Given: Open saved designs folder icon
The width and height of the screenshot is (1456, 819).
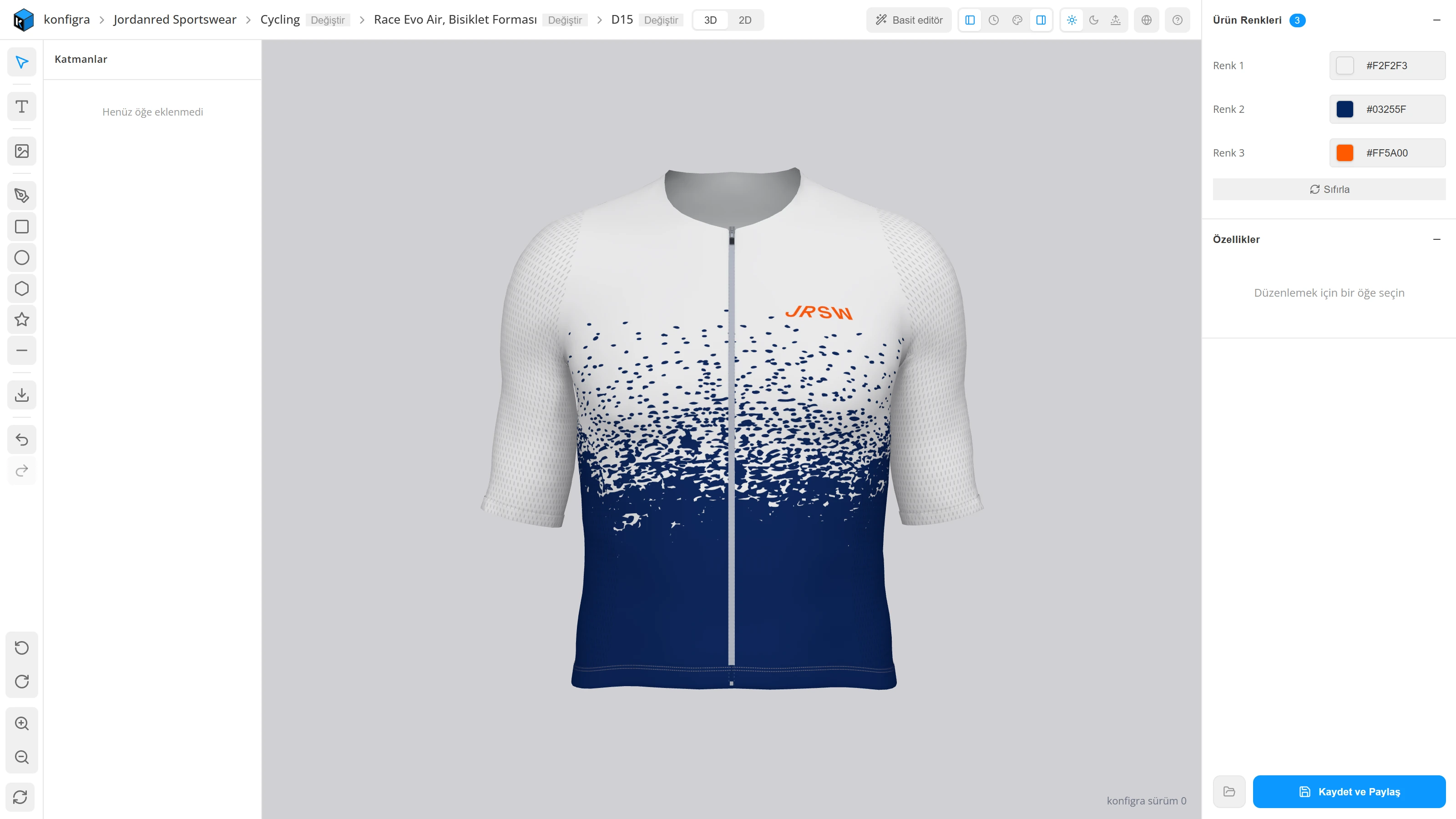Looking at the screenshot, I should (1229, 792).
